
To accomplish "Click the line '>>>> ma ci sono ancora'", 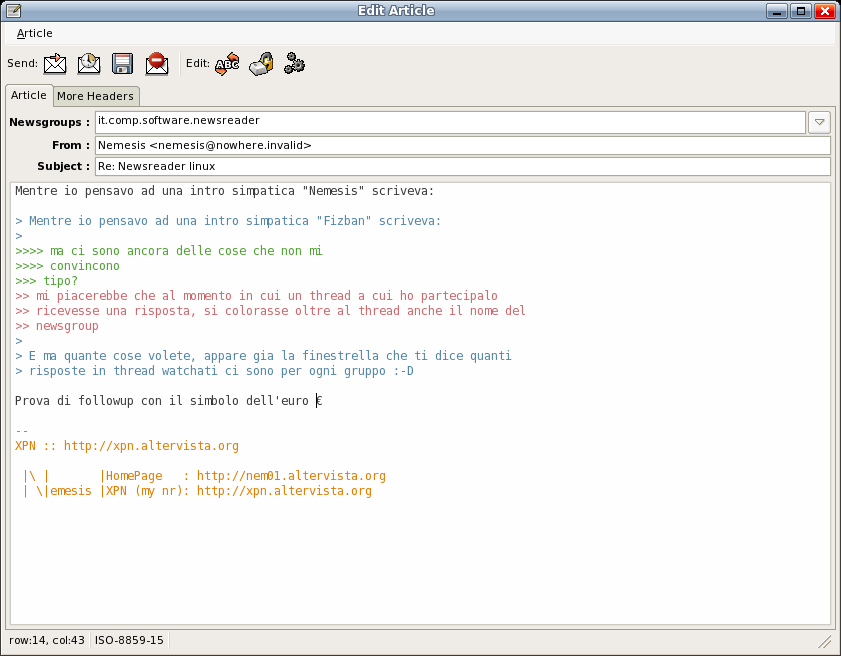I will pyautogui.click(x=168, y=250).
